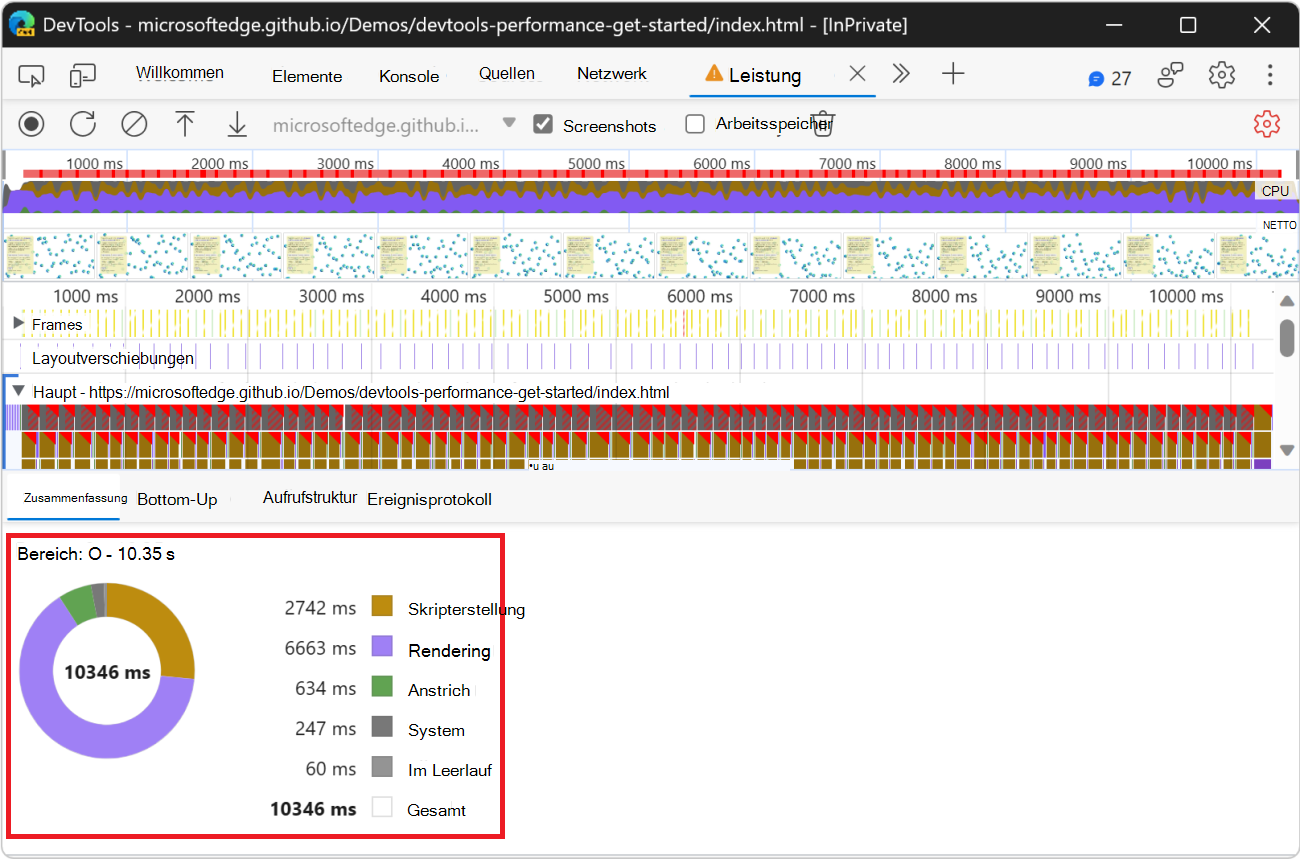Open the recording selector dropdown
This screenshot has width=1300, height=859.
[x=509, y=123]
